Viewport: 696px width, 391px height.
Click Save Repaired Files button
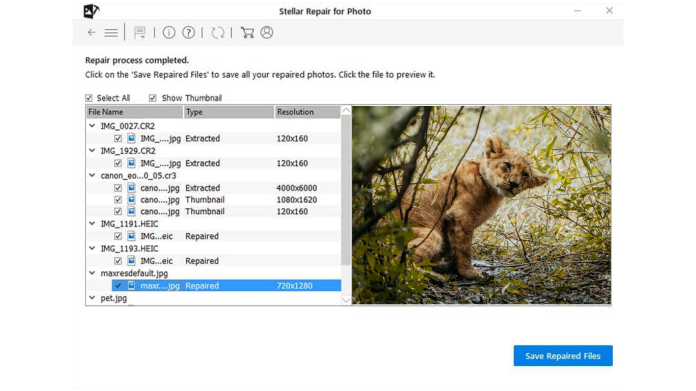point(563,356)
